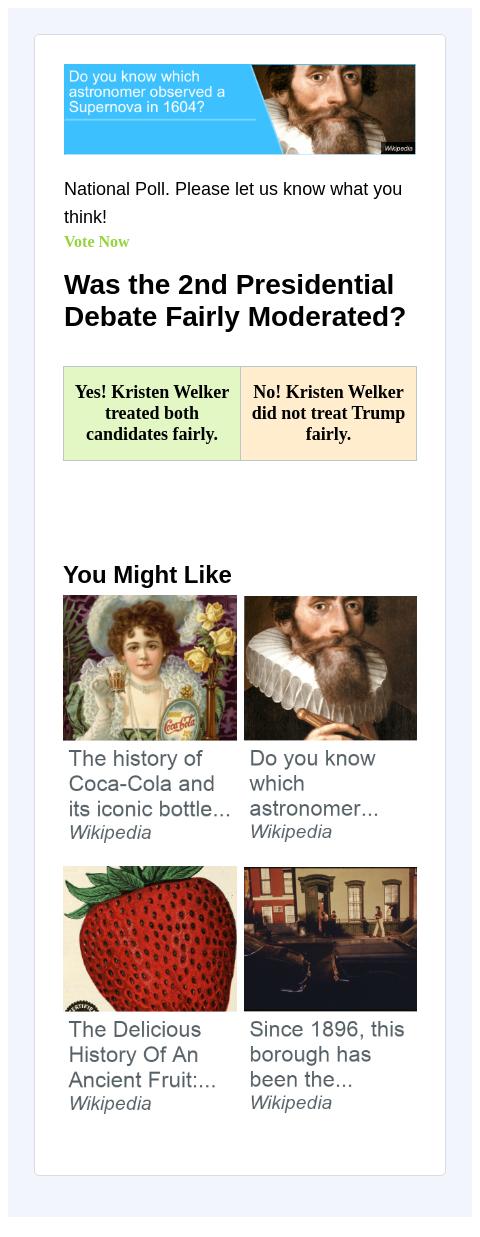Open the red strawberry illustration thumbnail

(150, 939)
